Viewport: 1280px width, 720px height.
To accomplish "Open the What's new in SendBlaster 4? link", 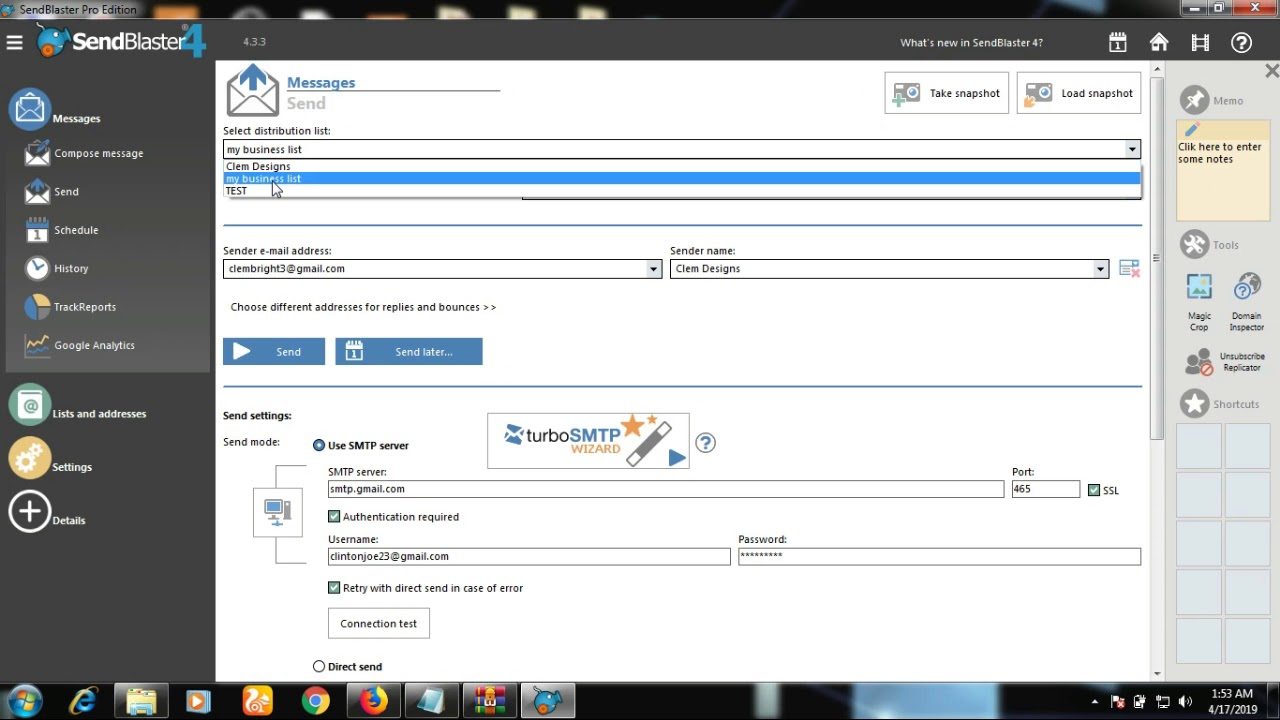I will pos(971,43).
